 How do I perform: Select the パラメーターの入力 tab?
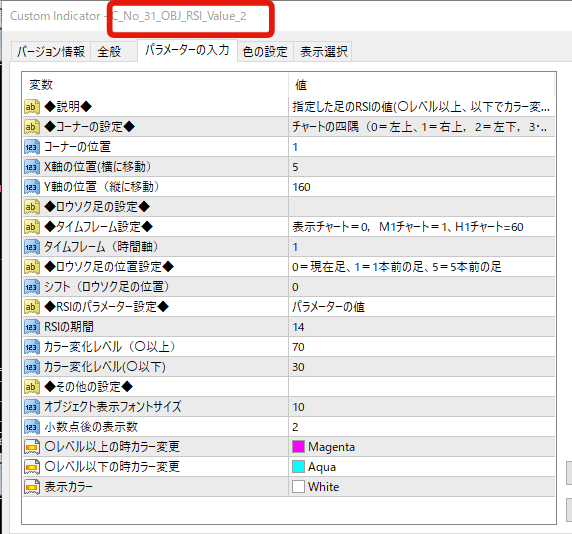[187, 50]
